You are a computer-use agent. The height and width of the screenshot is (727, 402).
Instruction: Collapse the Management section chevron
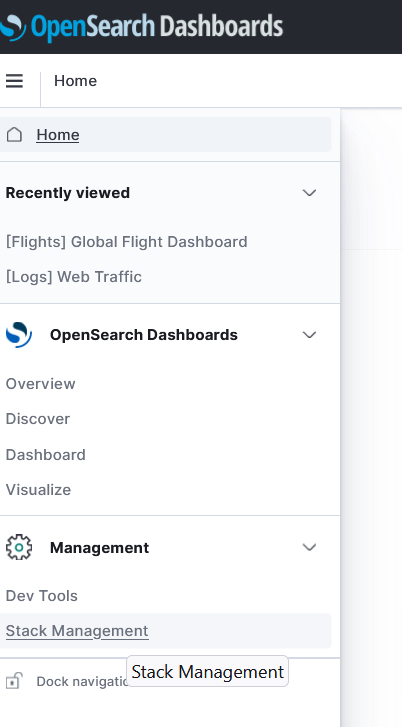coord(309,547)
